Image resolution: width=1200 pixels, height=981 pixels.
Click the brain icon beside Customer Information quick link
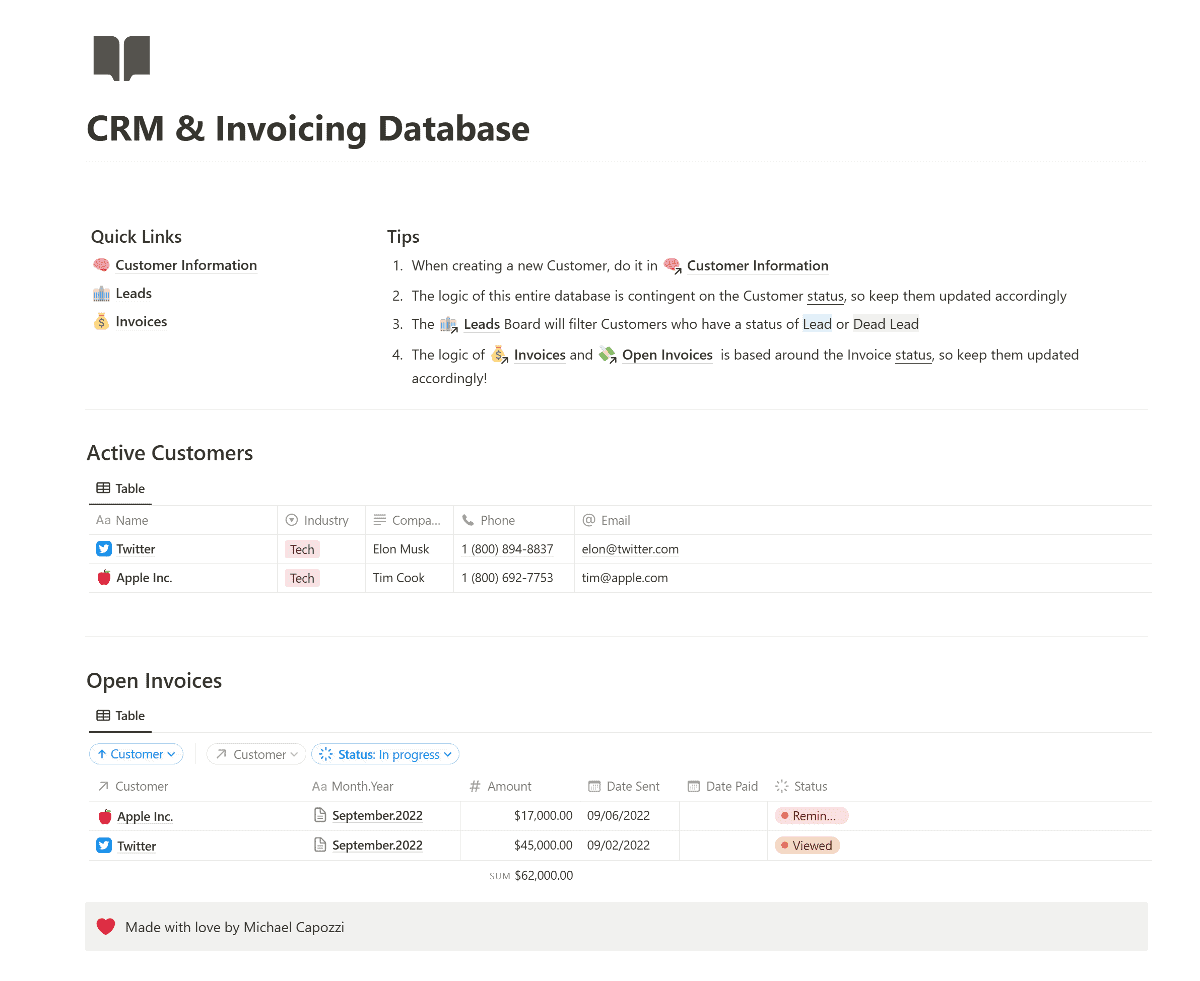tap(101, 265)
